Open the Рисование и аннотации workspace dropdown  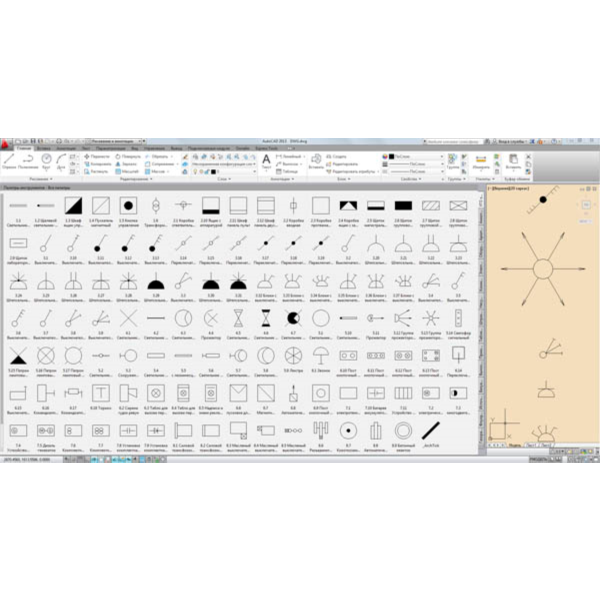(x=115, y=141)
